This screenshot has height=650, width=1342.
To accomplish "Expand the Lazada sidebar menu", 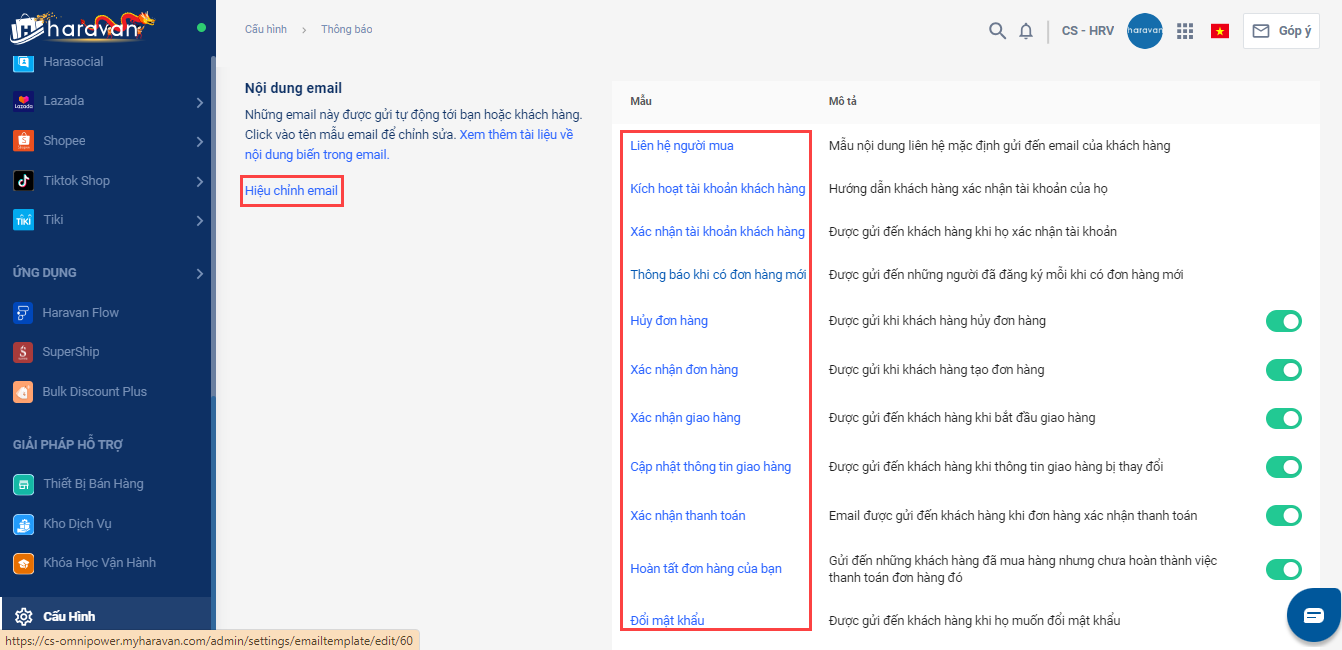I will point(199,102).
